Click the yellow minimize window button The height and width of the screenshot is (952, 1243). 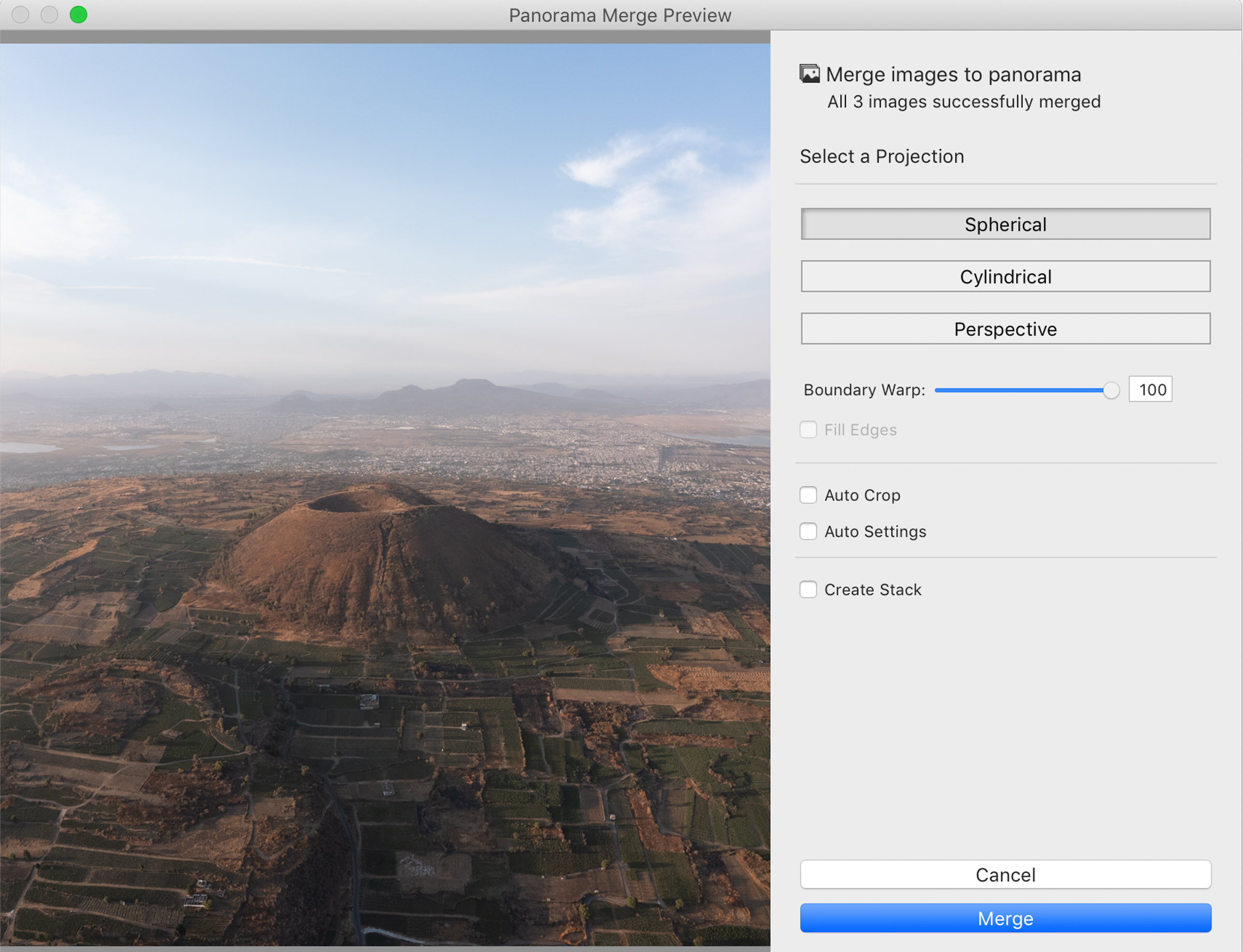pyautogui.click(x=50, y=16)
